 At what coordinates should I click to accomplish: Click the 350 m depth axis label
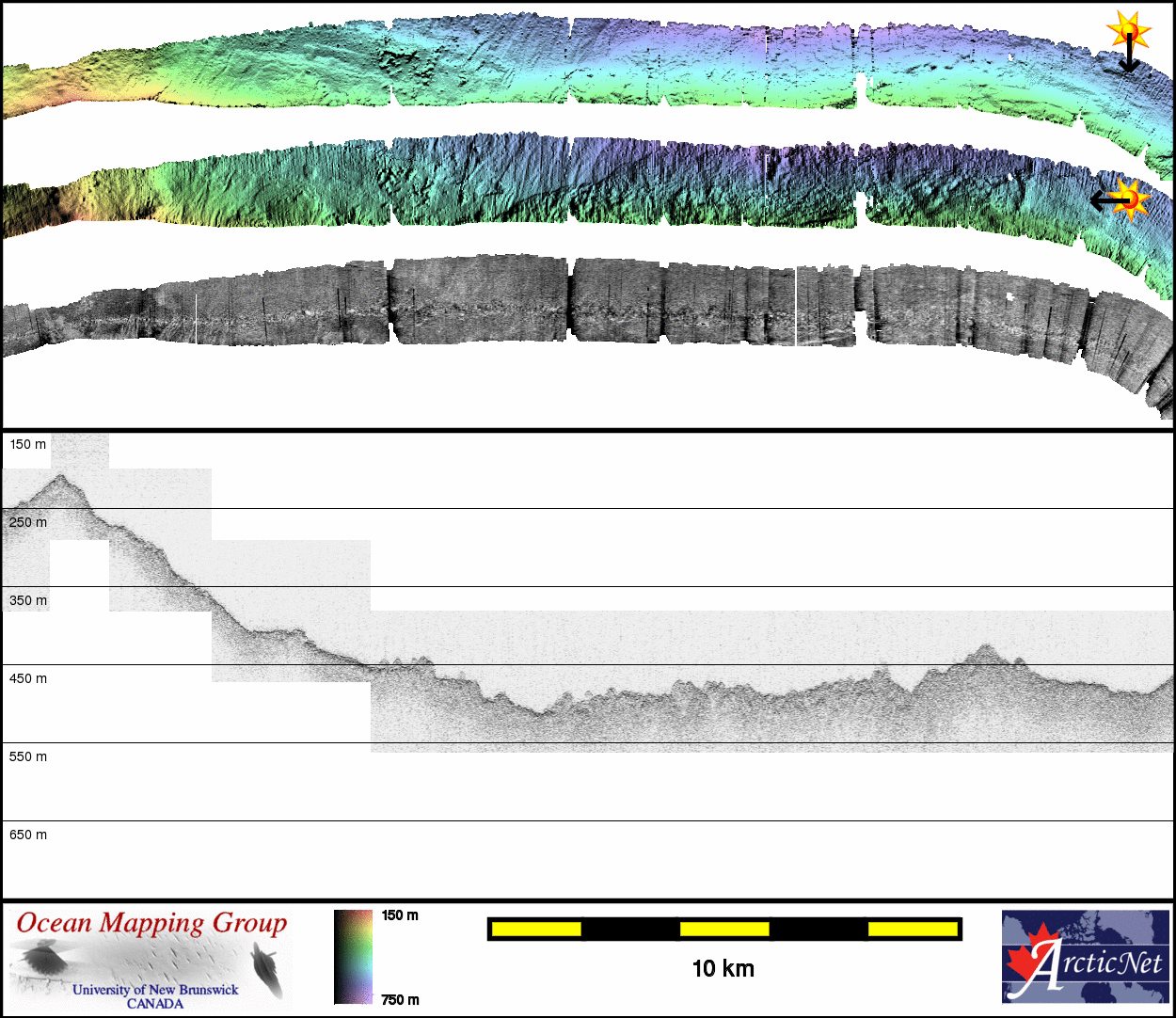(28, 600)
